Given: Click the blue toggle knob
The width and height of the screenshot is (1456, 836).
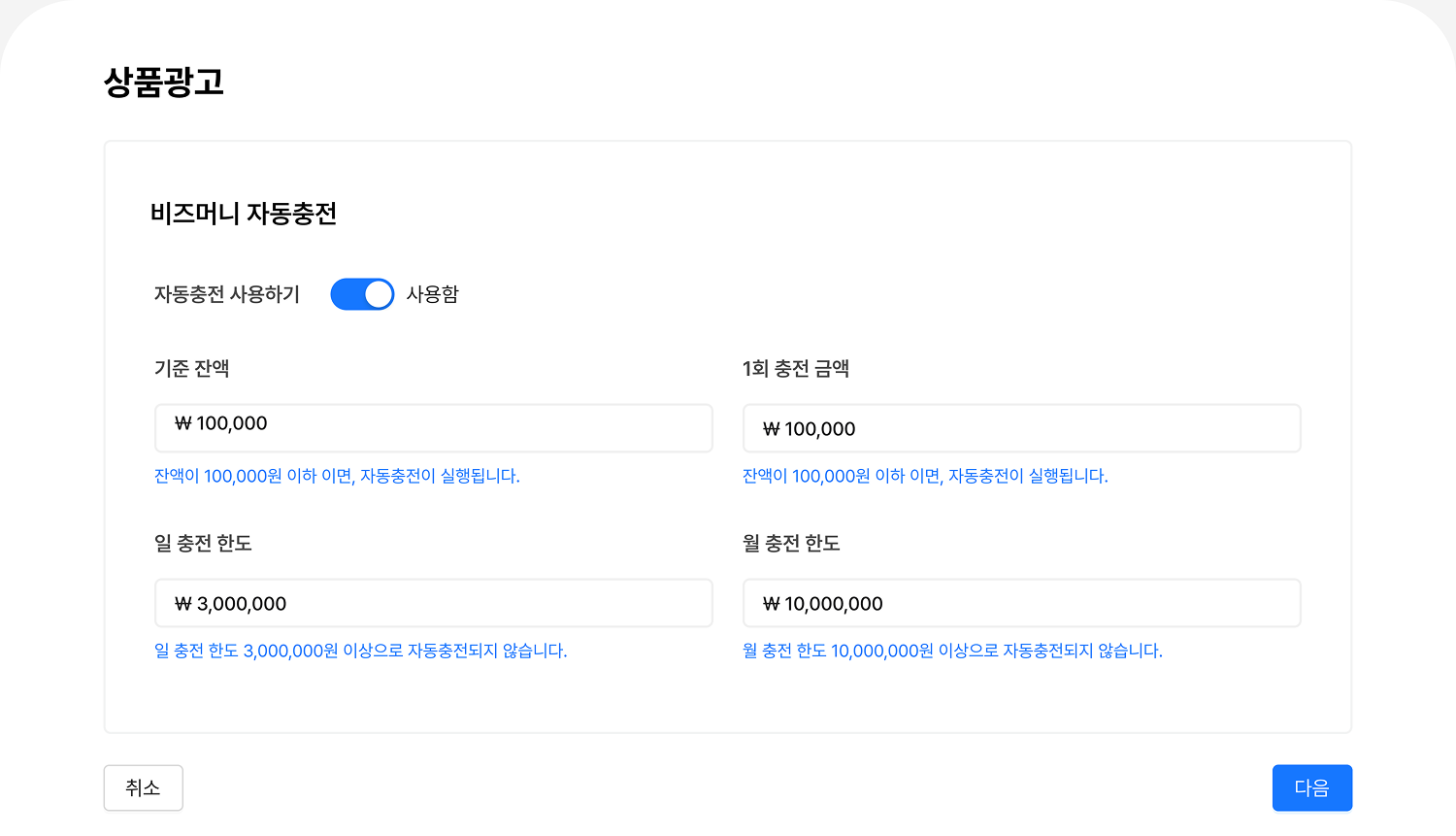Looking at the screenshot, I should click(377, 293).
